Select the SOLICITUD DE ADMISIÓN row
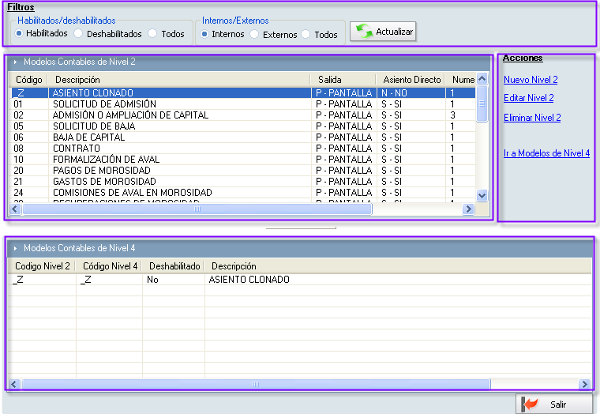The height and width of the screenshot is (414, 600). [x=105, y=104]
